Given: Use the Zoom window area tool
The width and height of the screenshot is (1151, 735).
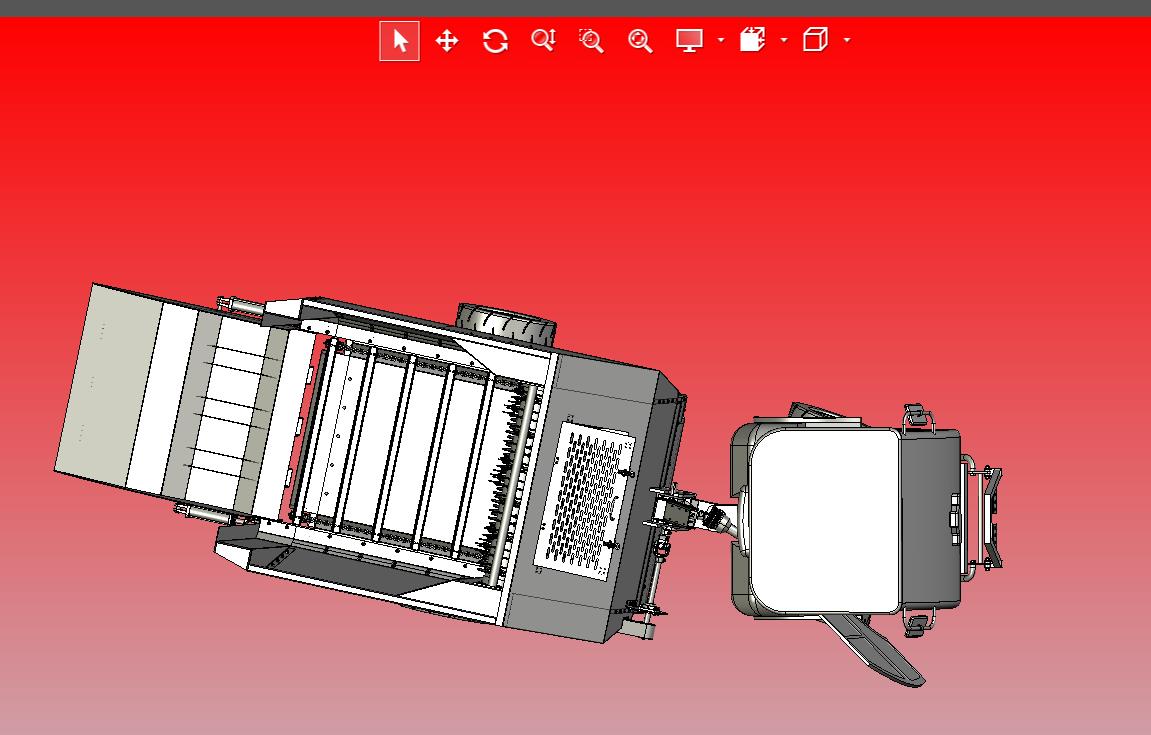Looking at the screenshot, I should coord(591,40).
